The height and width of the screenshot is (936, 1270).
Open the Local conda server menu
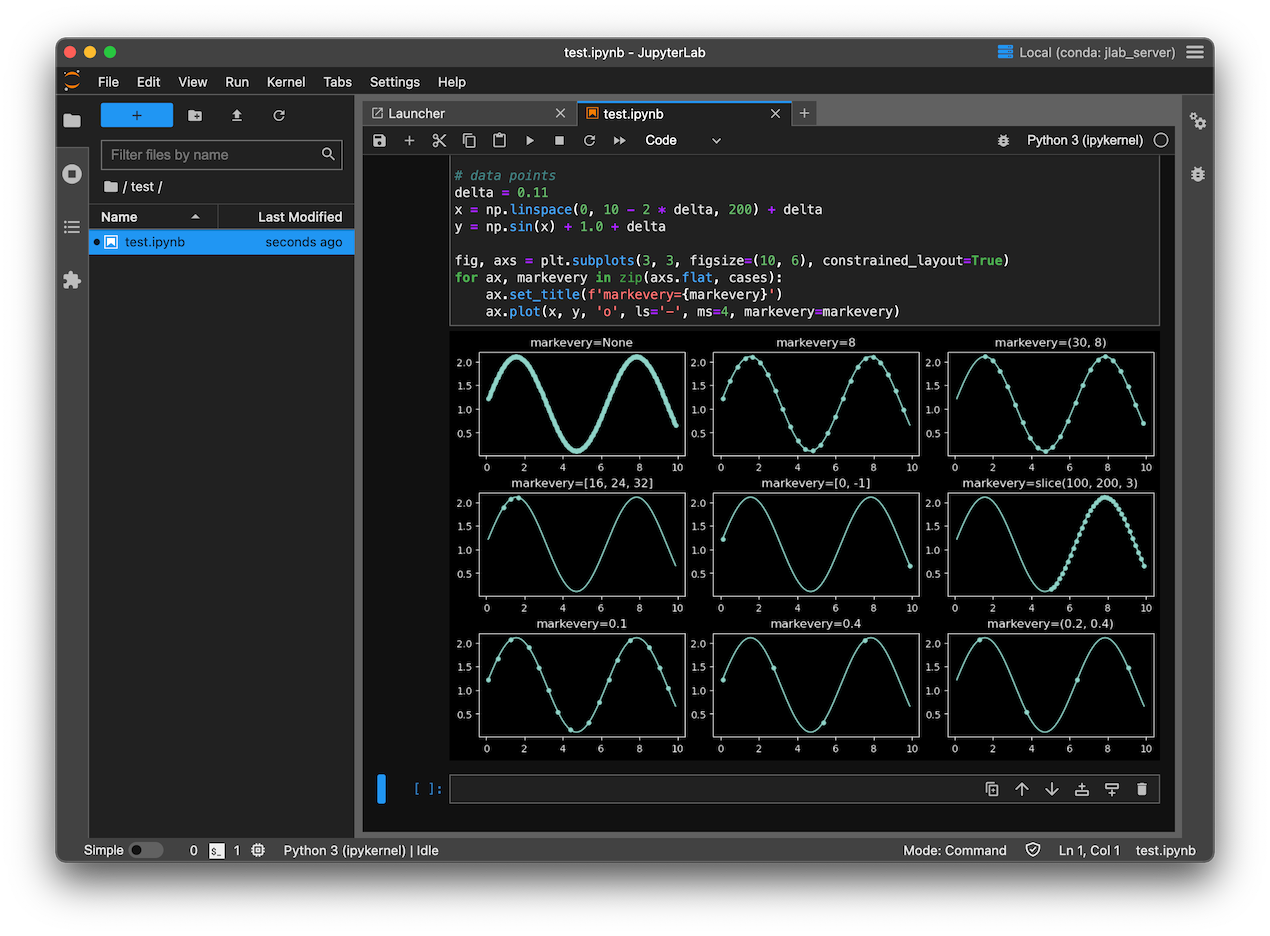pyautogui.click(x=1087, y=52)
